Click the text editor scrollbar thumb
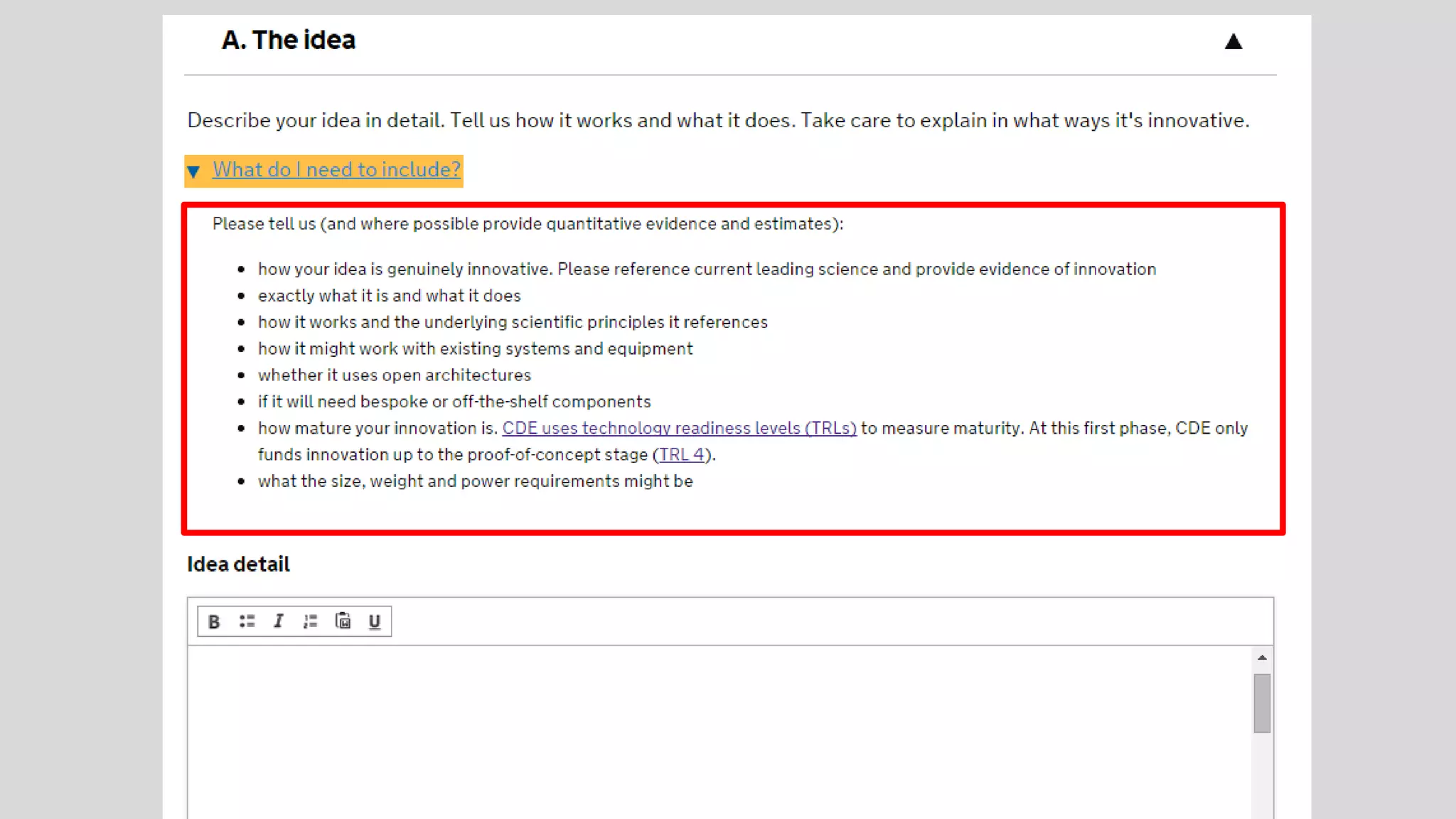The width and height of the screenshot is (1456, 819). (x=1262, y=702)
